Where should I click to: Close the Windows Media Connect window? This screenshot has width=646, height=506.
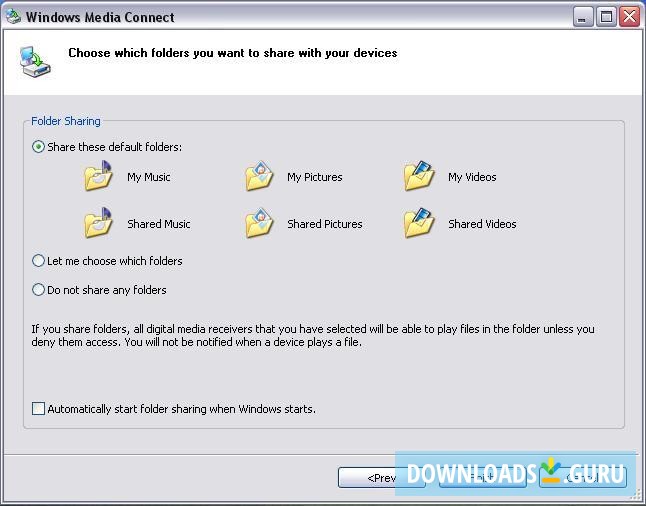(x=630, y=17)
